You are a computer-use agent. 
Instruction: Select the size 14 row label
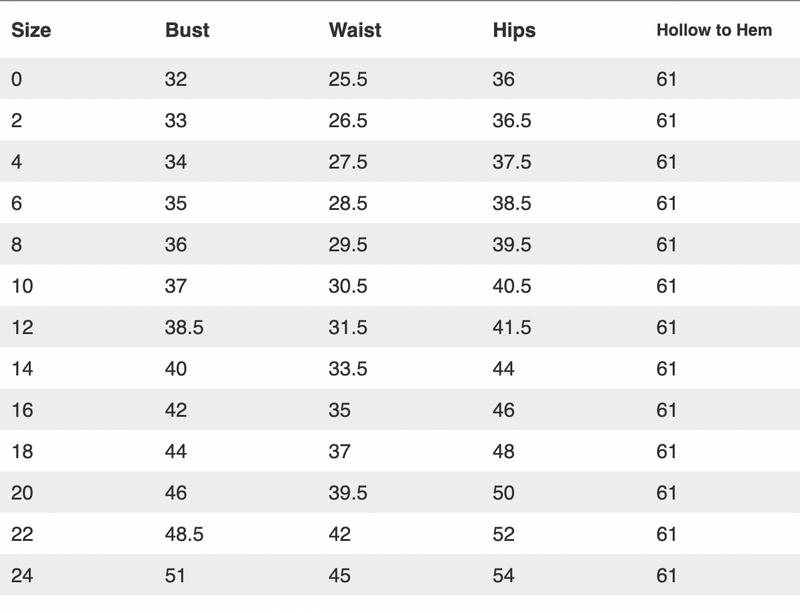click(22, 369)
